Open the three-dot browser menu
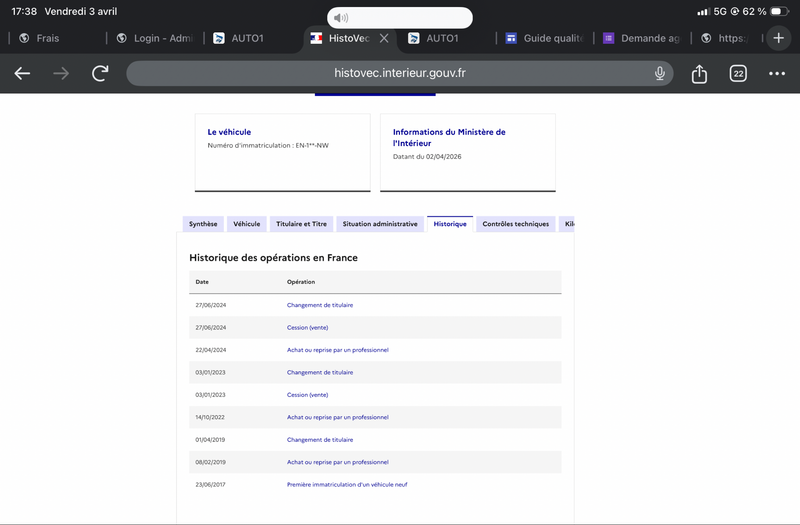800x525 pixels. 777,74
